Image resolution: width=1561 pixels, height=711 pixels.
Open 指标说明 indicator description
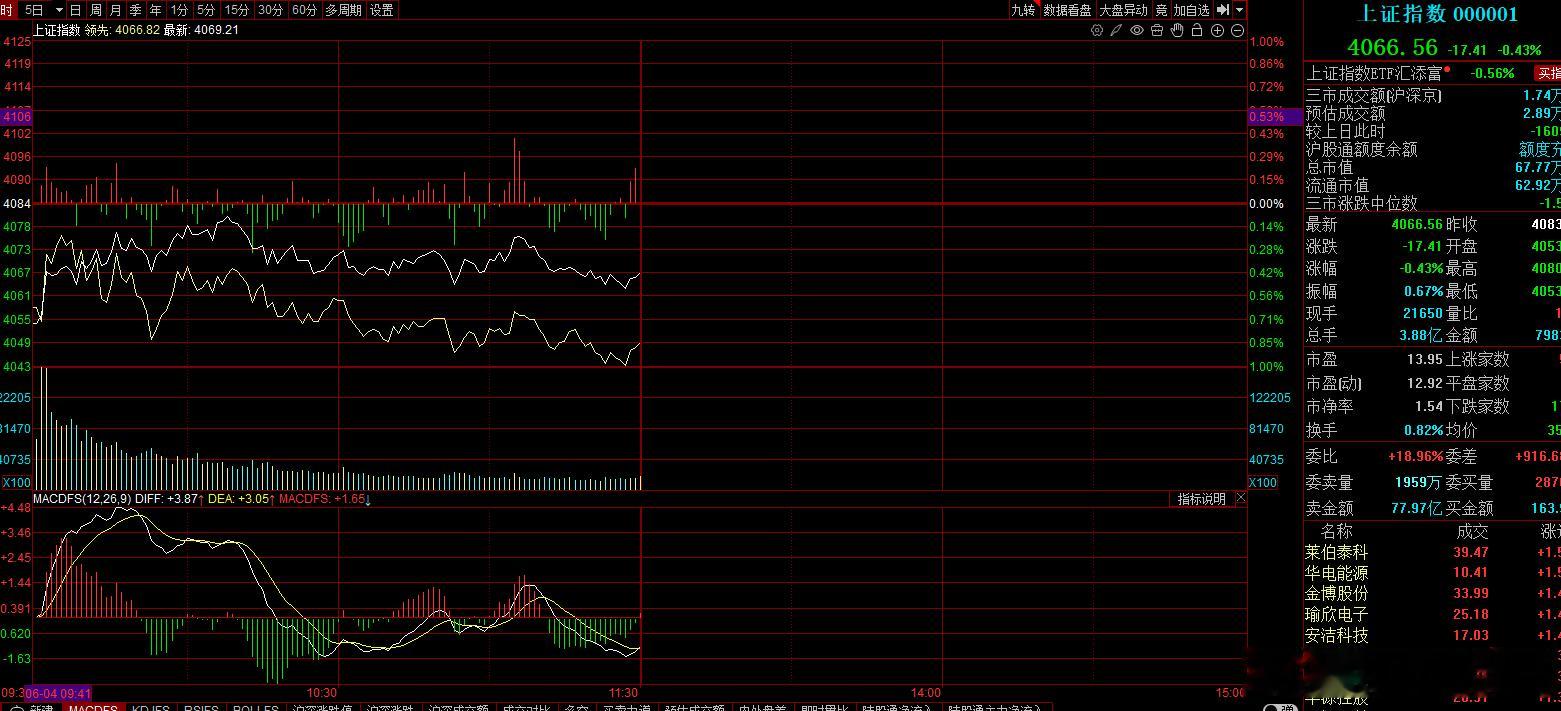(x=1201, y=499)
